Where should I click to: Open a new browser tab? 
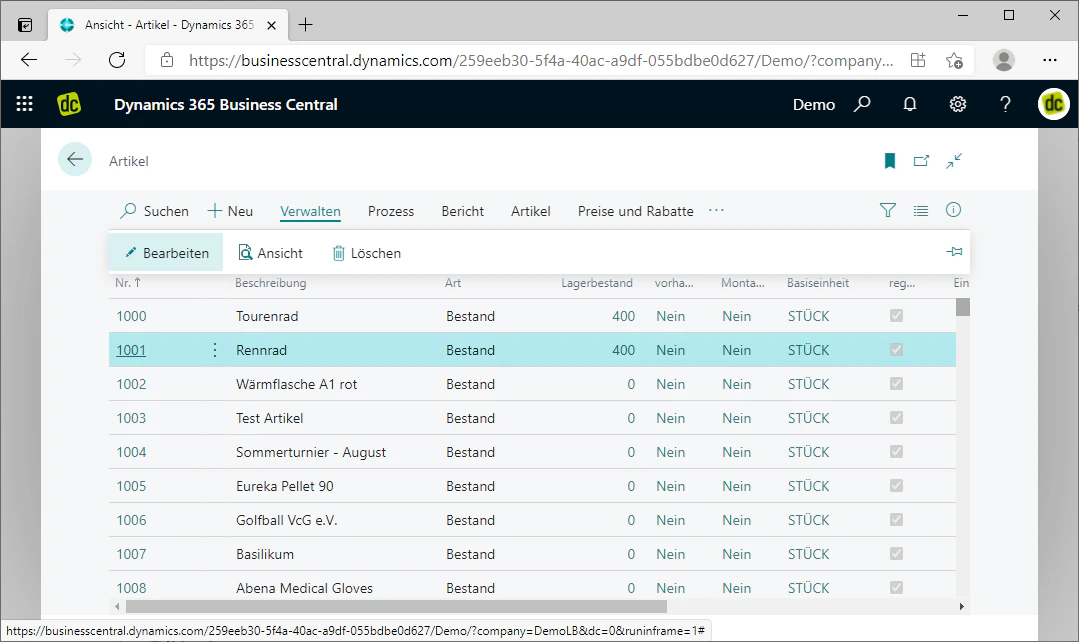coord(306,25)
